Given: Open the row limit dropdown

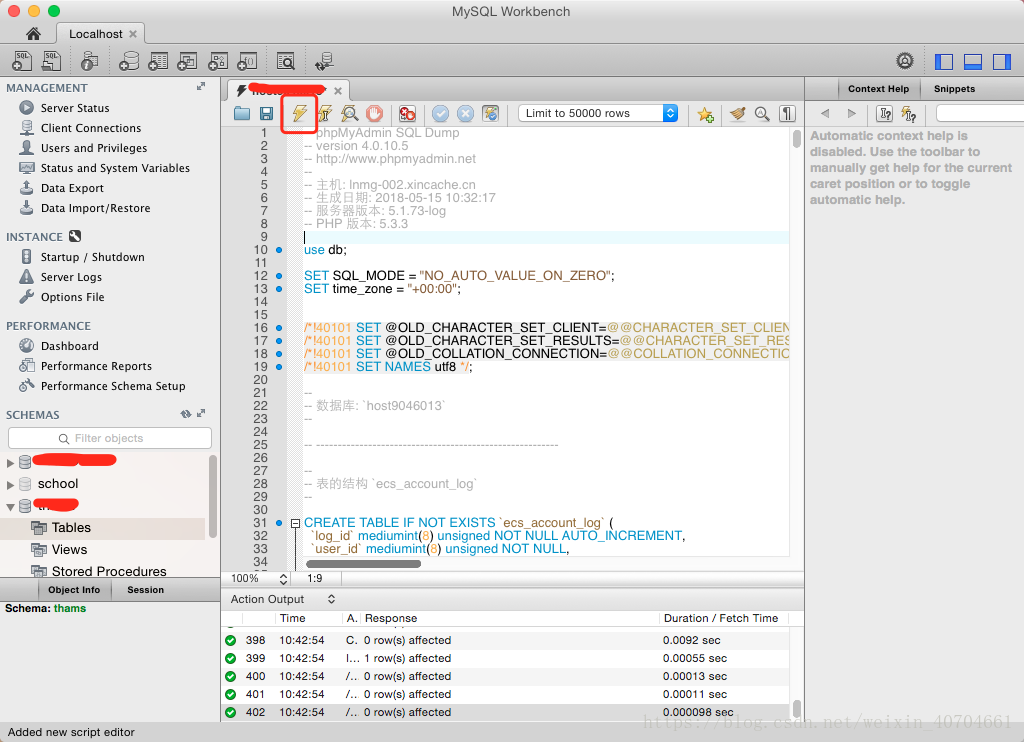Looking at the screenshot, I should point(598,113).
